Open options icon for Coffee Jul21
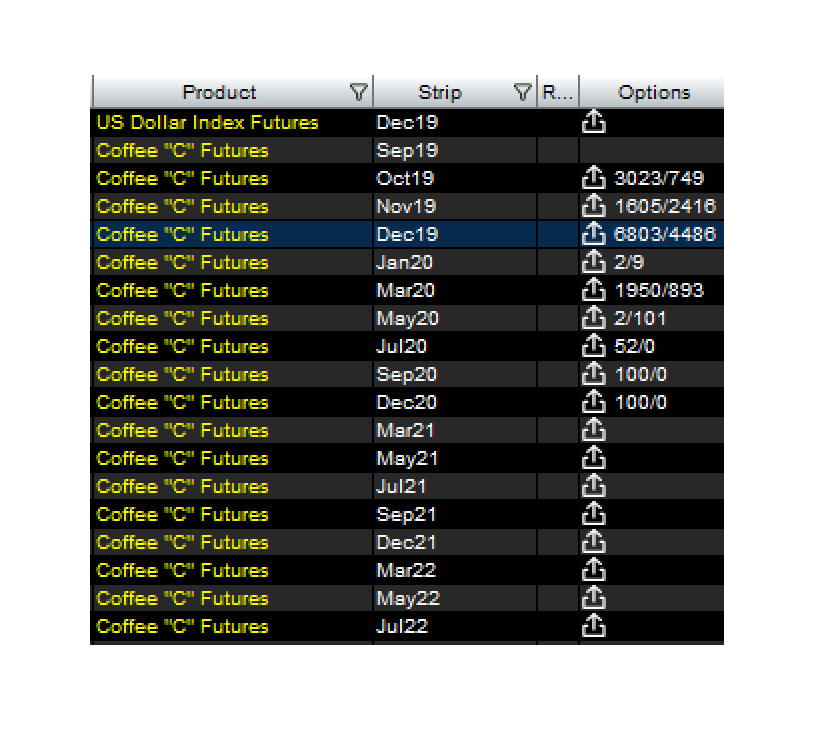This screenshot has width=818, height=730. (x=594, y=486)
